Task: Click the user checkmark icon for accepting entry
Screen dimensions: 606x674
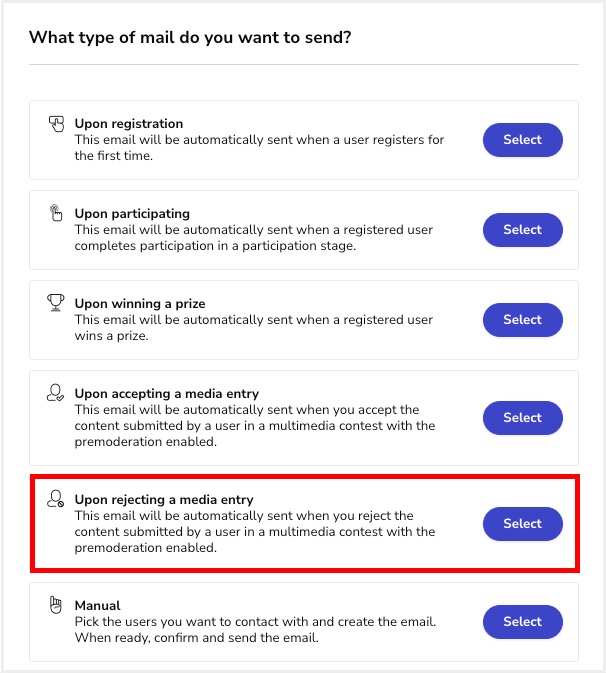Action: [55, 393]
